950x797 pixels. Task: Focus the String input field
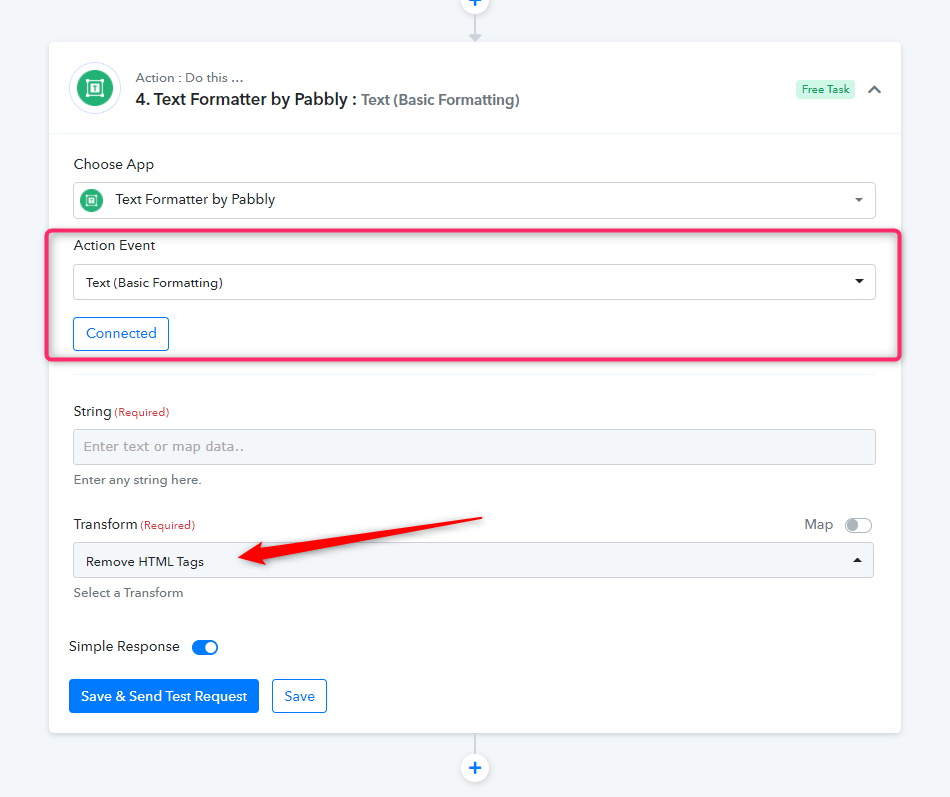tap(474, 447)
